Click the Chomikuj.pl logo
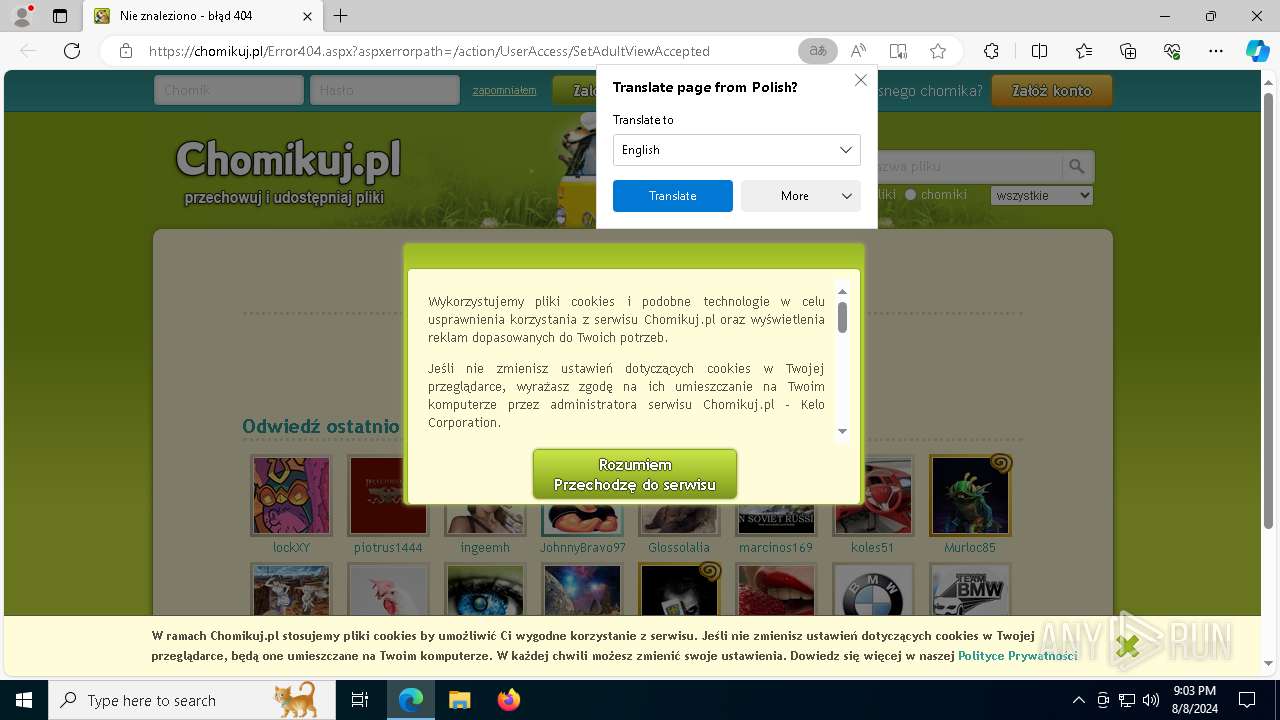 coord(288,159)
